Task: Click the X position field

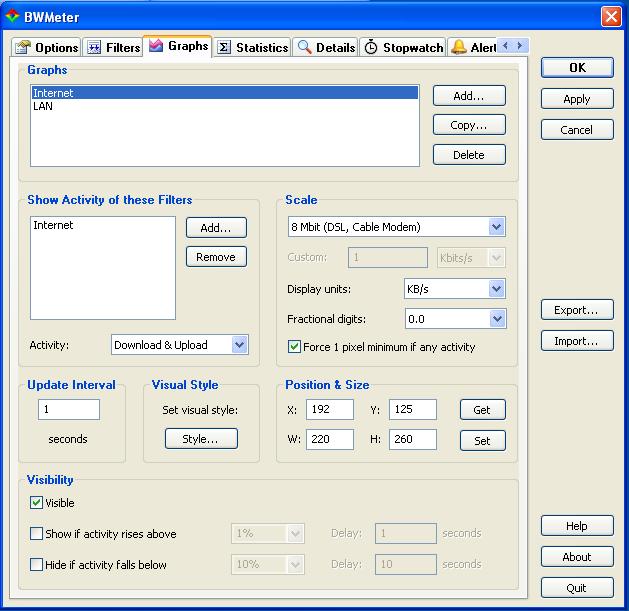Action: 330,409
